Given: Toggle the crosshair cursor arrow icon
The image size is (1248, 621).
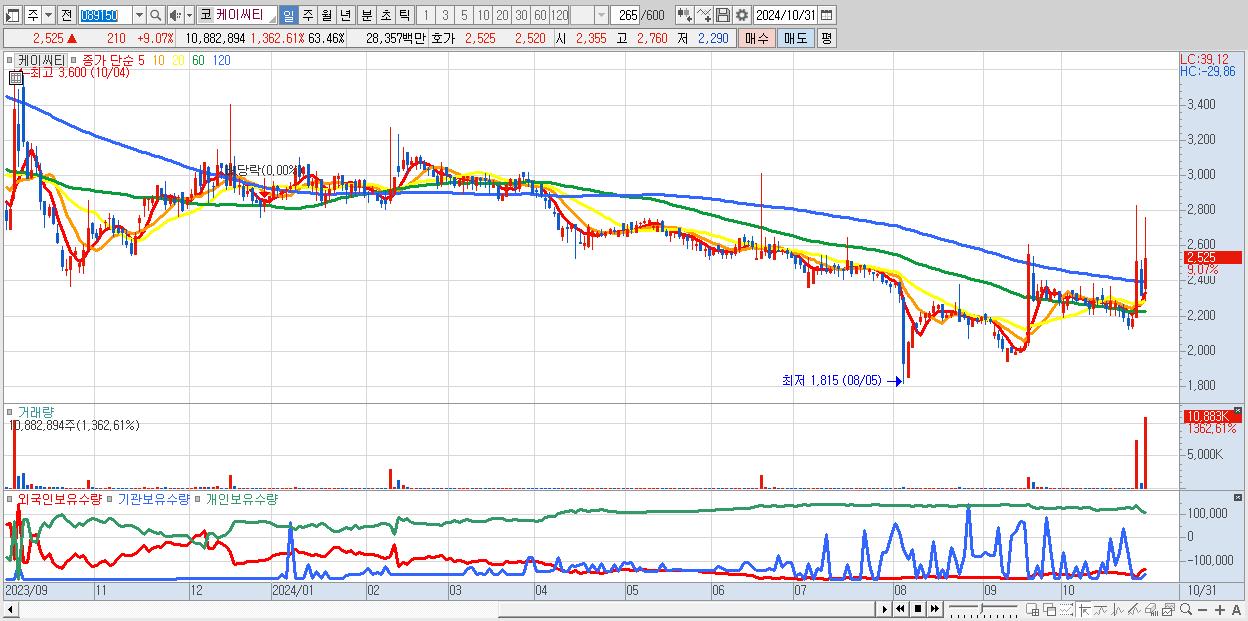Looking at the screenshot, I should (x=1084, y=610).
